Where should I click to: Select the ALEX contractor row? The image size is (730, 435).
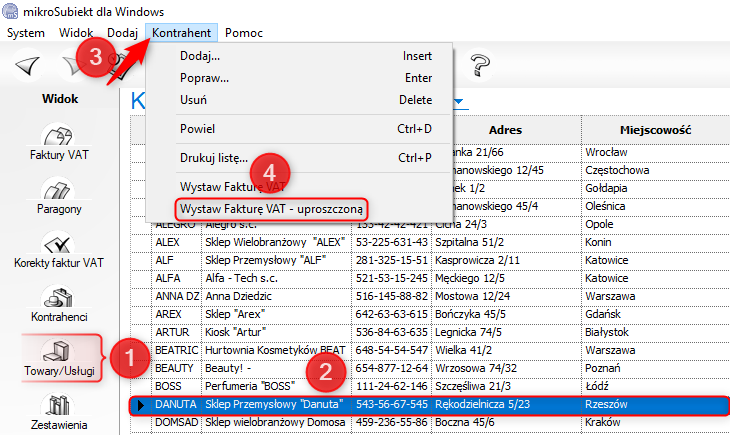(429, 242)
